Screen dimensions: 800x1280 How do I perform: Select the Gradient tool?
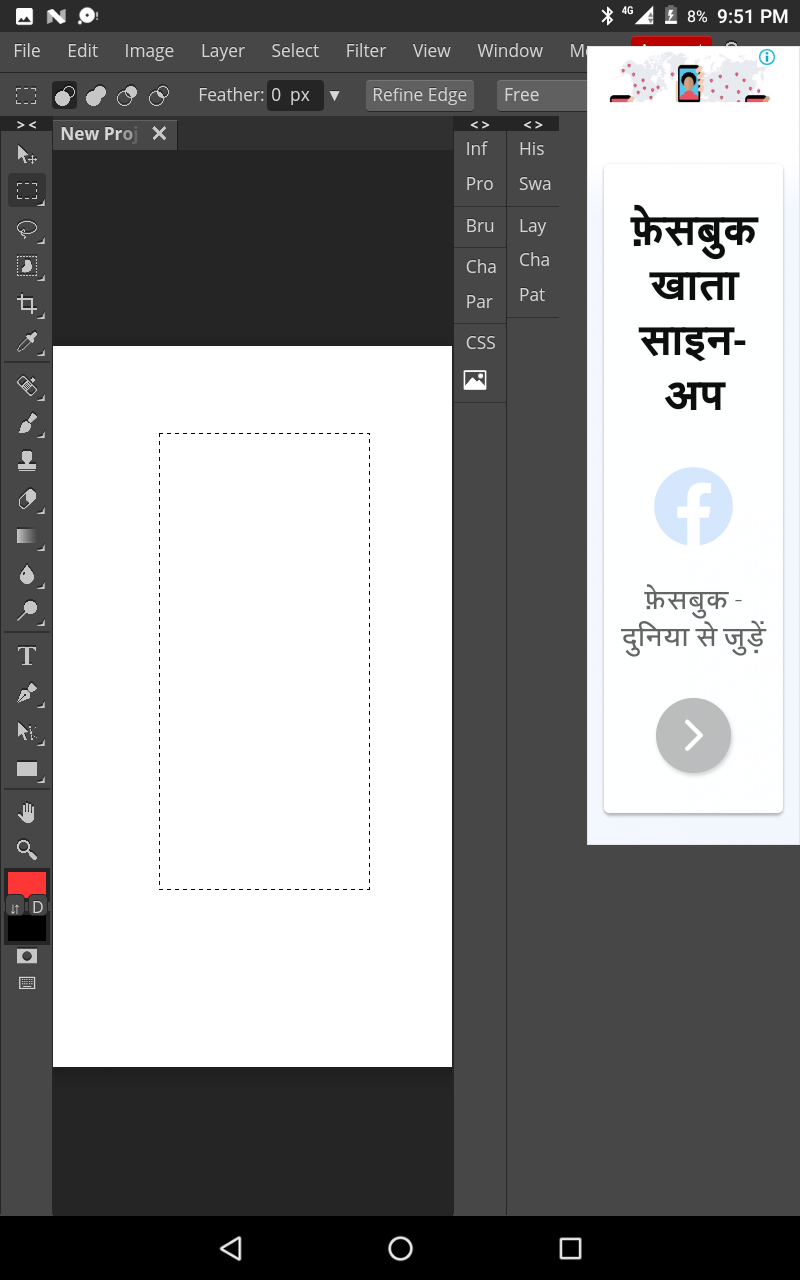(x=27, y=536)
